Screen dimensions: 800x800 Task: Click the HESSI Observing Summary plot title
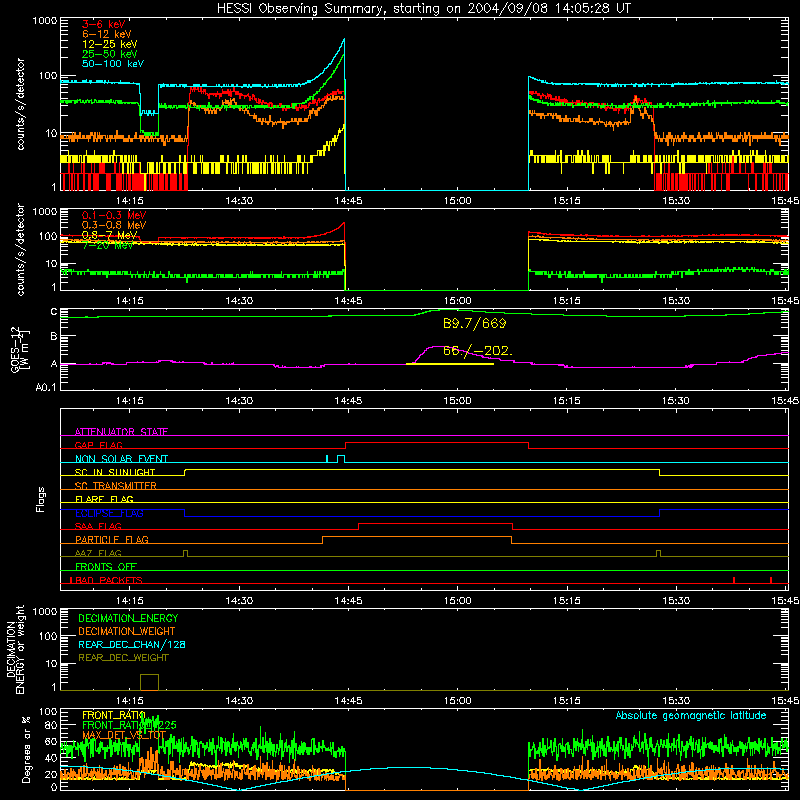point(423,9)
